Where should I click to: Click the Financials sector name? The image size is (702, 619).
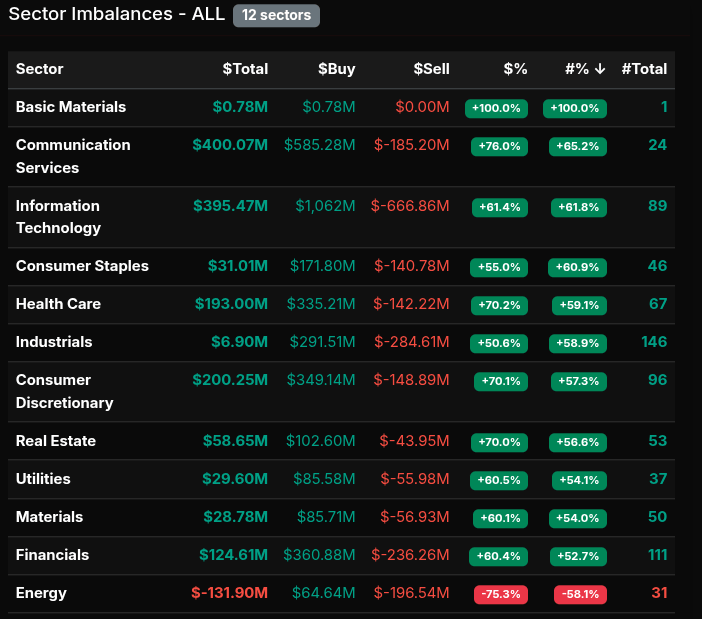(52, 555)
